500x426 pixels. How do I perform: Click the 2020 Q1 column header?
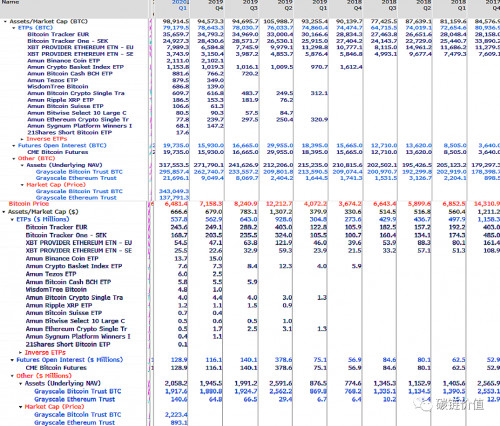click(x=180, y=5)
